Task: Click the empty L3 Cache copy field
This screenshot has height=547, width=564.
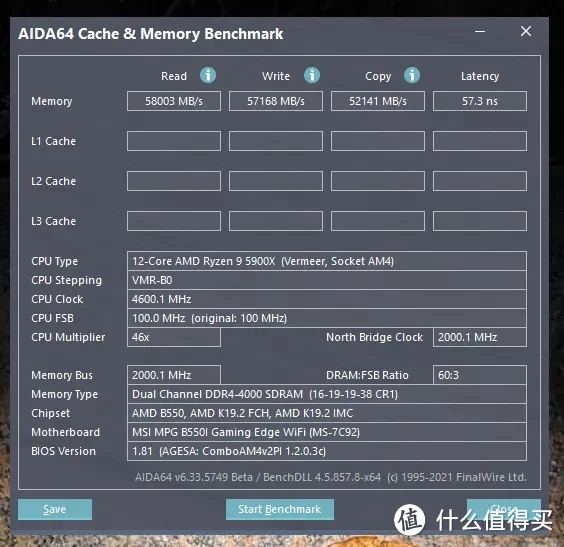Action: point(378,221)
